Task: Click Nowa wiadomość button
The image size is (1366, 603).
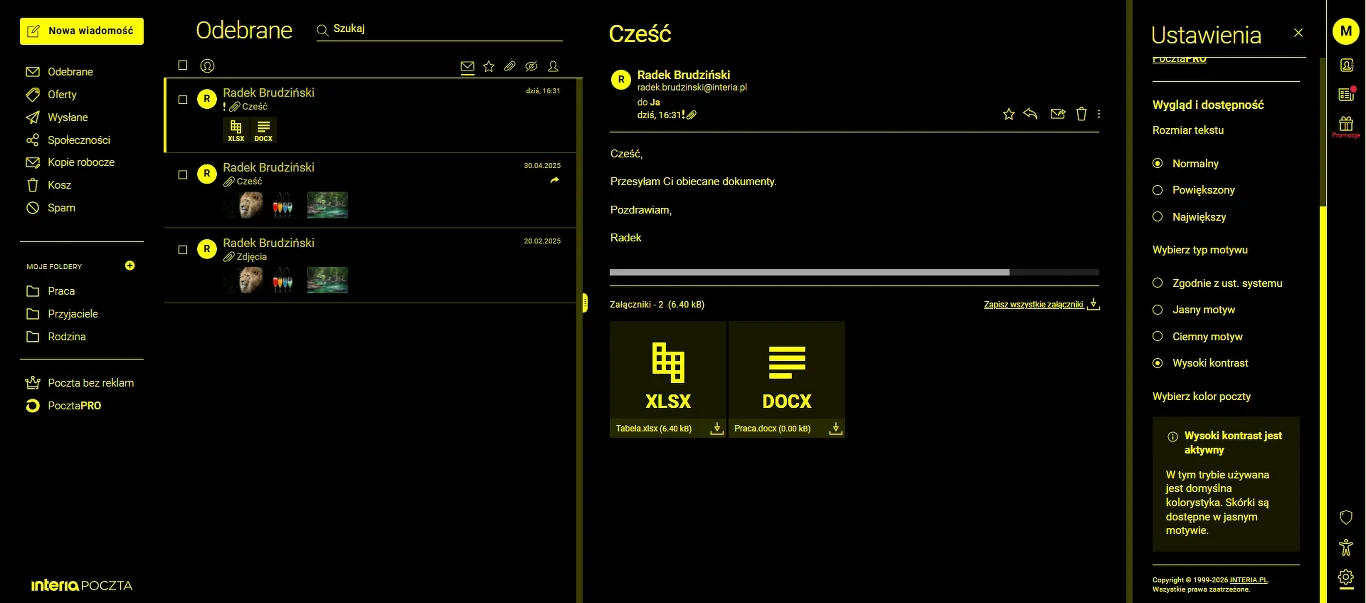Action: click(x=82, y=31)
